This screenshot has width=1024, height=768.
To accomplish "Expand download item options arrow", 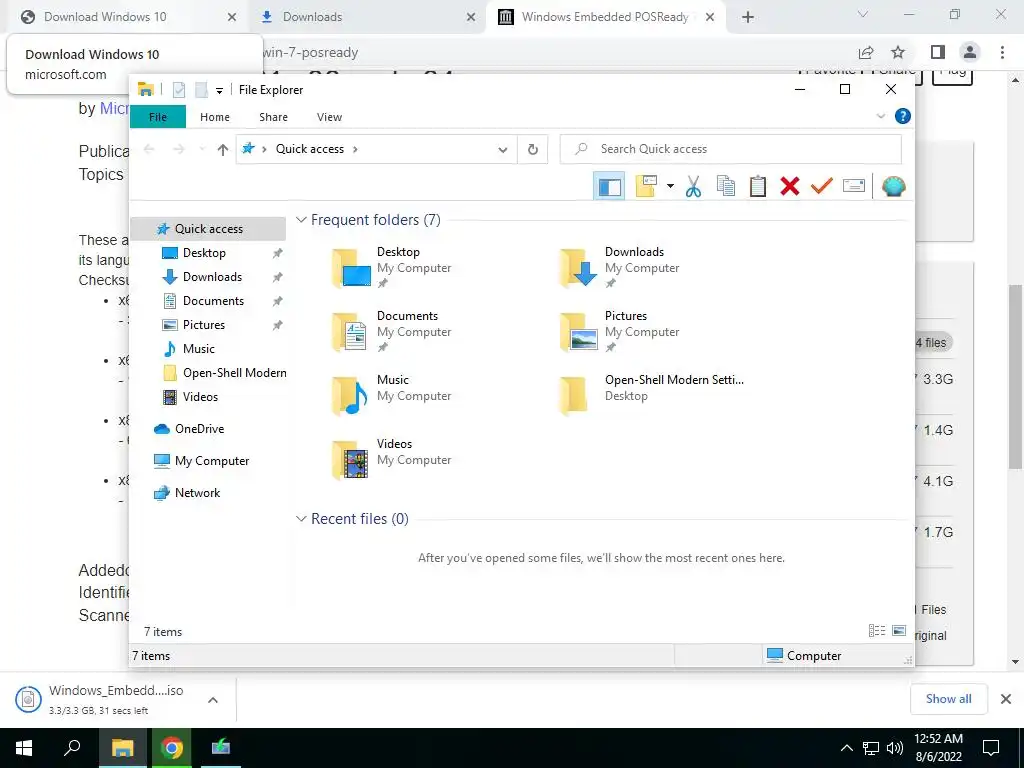I will [x=213, y=700].
